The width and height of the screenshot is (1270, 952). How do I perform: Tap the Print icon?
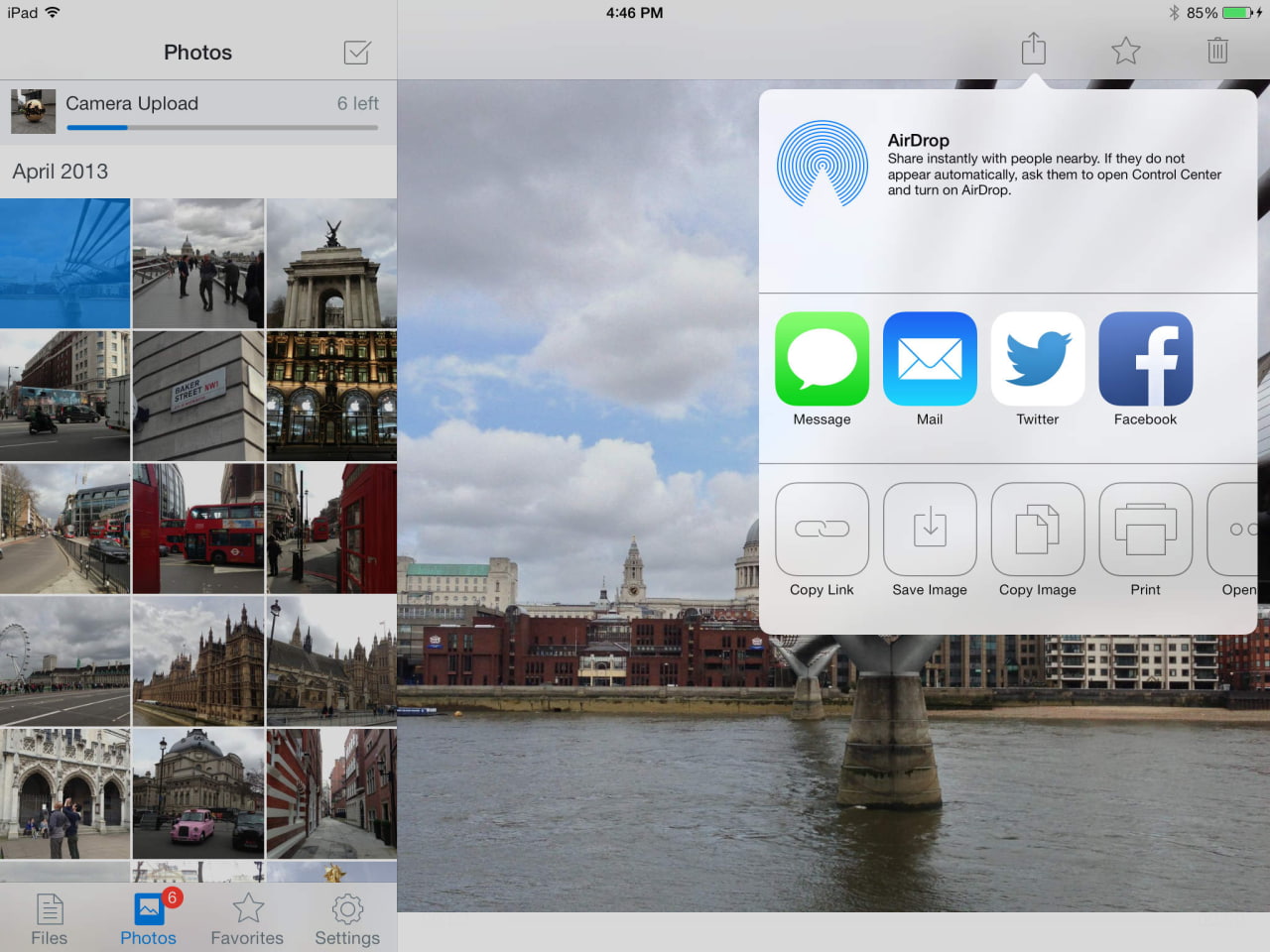click(1145, 529)
